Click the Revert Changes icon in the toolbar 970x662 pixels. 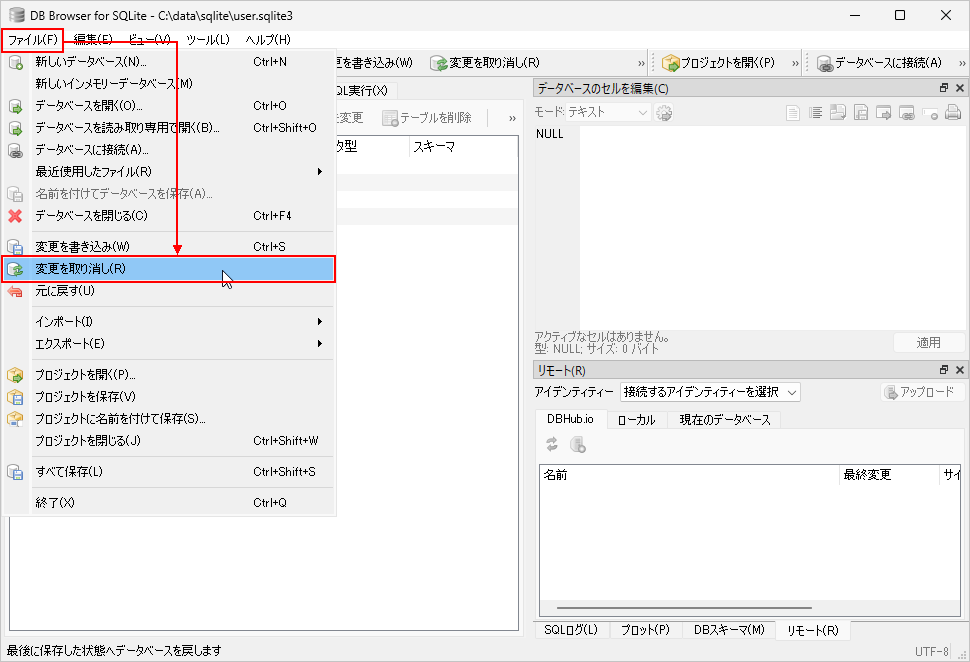click(x=439, y=63)
